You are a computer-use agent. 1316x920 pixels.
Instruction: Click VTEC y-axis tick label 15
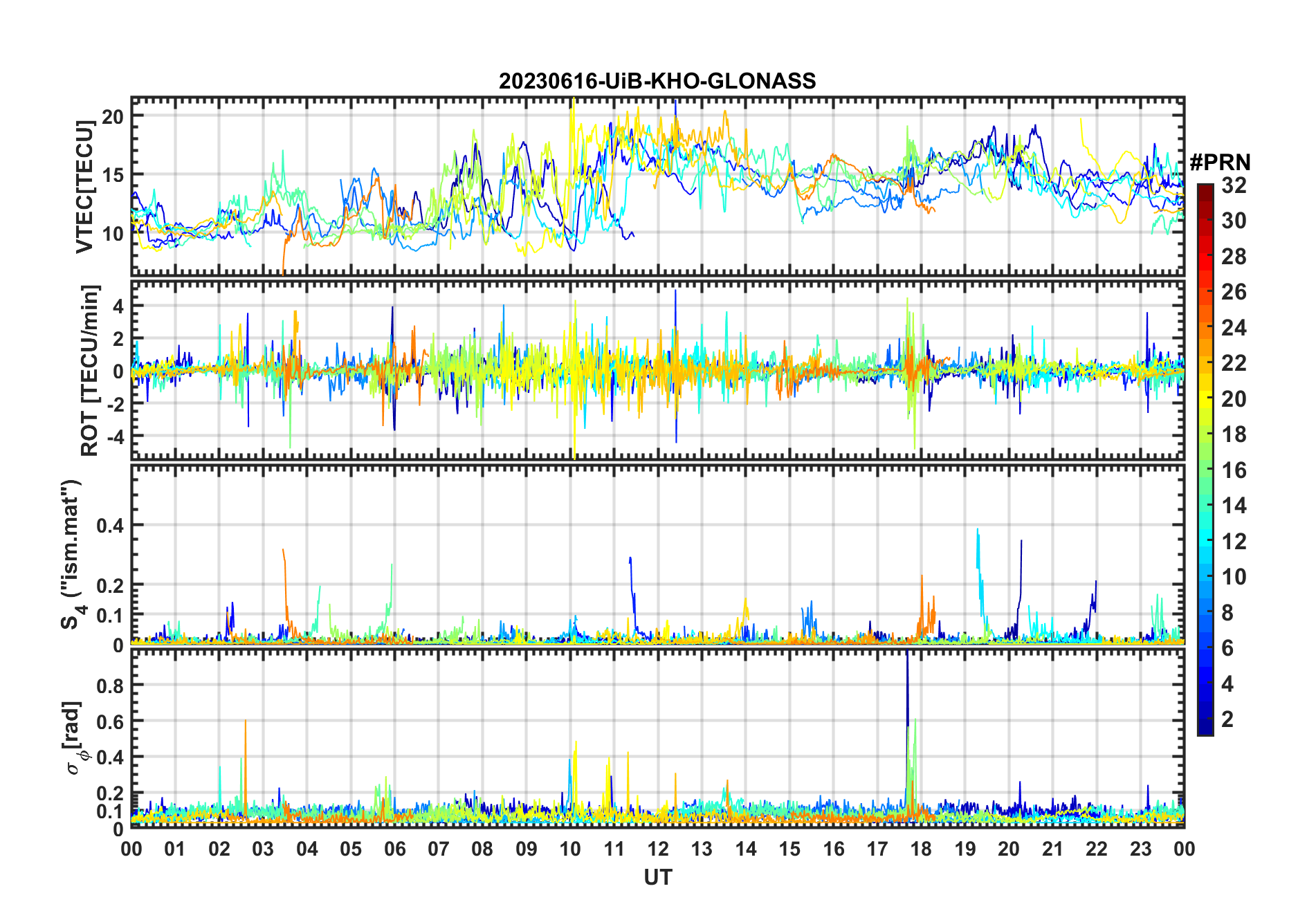(113, 175)
